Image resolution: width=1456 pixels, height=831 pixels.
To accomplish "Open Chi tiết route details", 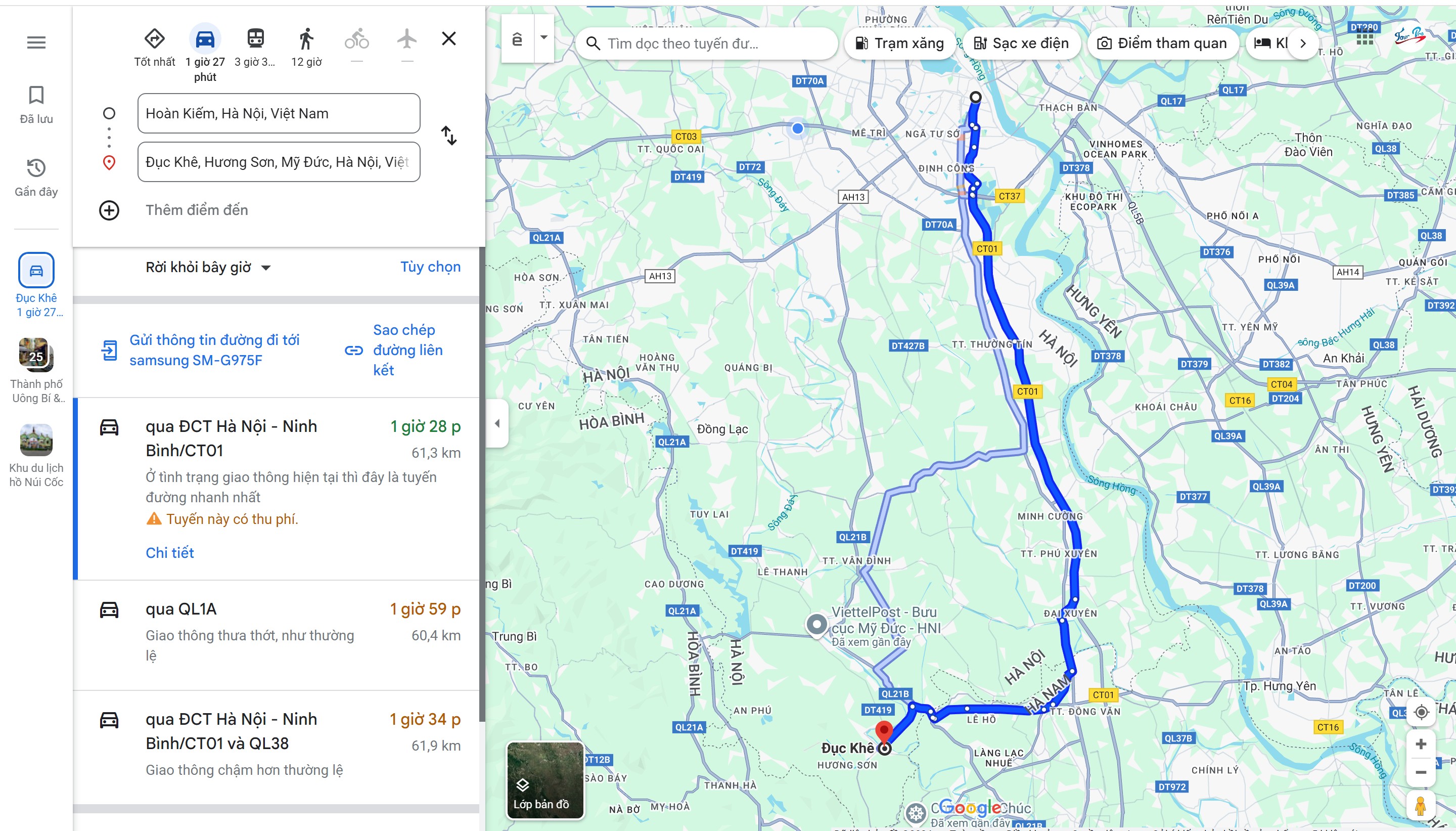I will point(169,552).
